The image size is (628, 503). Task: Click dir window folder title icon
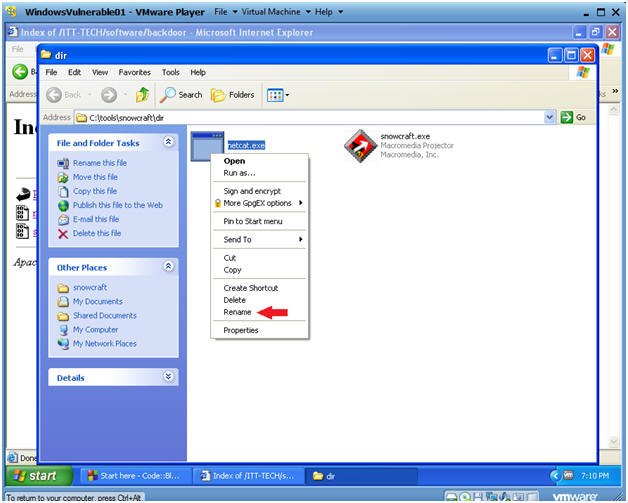pos(46,54)
